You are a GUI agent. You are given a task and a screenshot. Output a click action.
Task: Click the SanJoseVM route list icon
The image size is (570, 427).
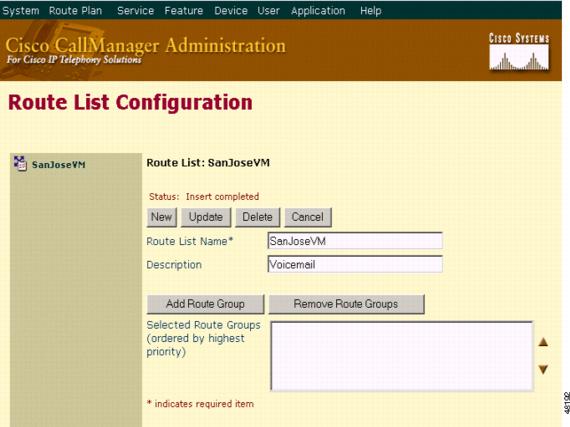pos(20,163)
